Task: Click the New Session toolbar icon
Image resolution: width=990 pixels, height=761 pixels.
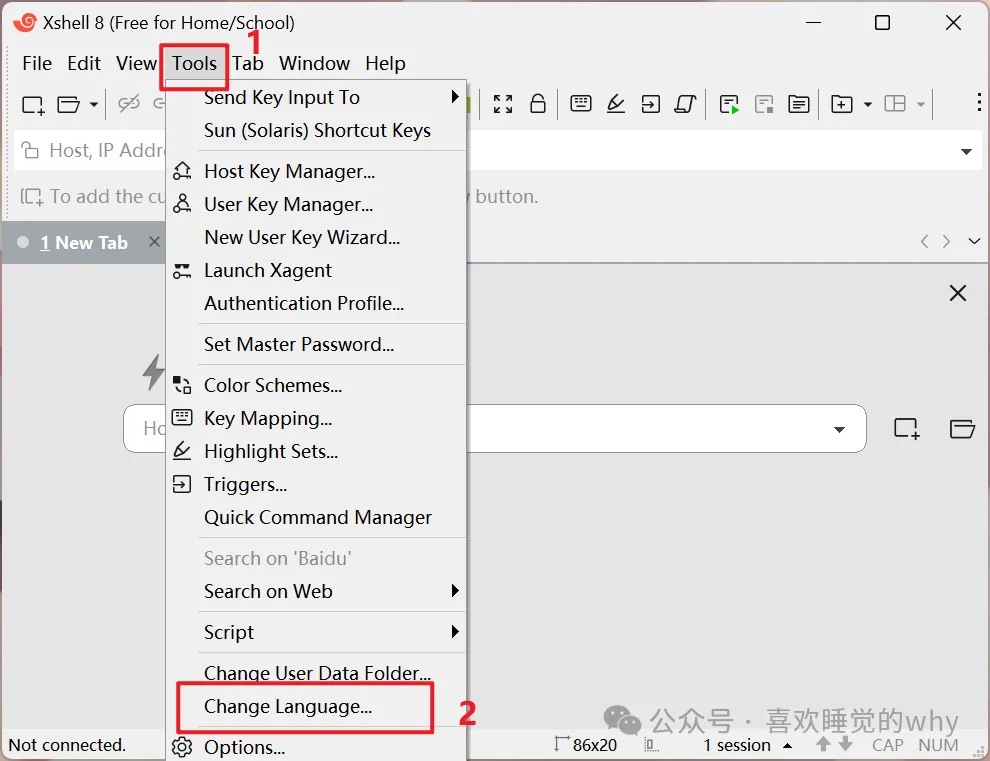Action: tap(33, 104)
